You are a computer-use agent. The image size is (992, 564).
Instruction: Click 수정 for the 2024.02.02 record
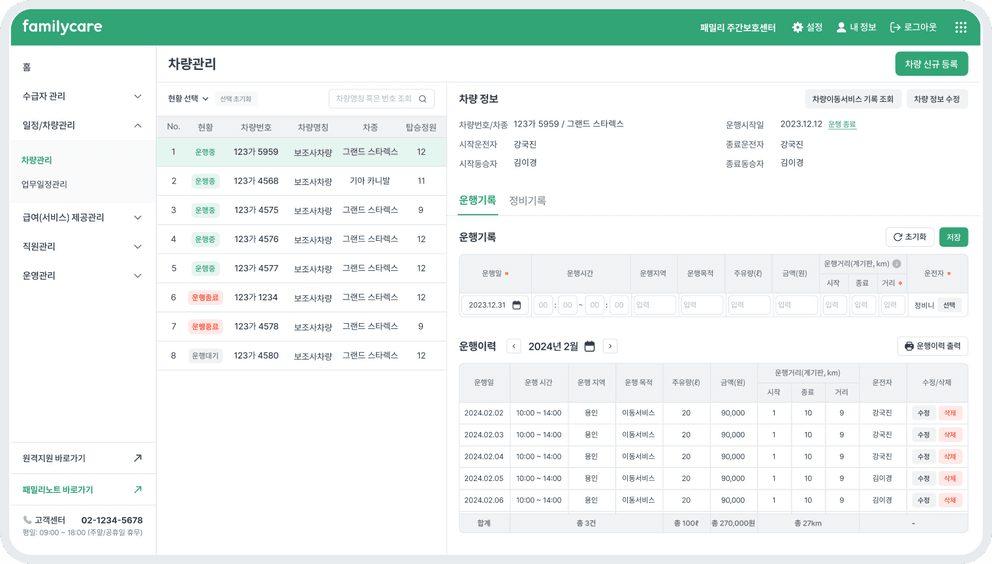tap(924, 413)
